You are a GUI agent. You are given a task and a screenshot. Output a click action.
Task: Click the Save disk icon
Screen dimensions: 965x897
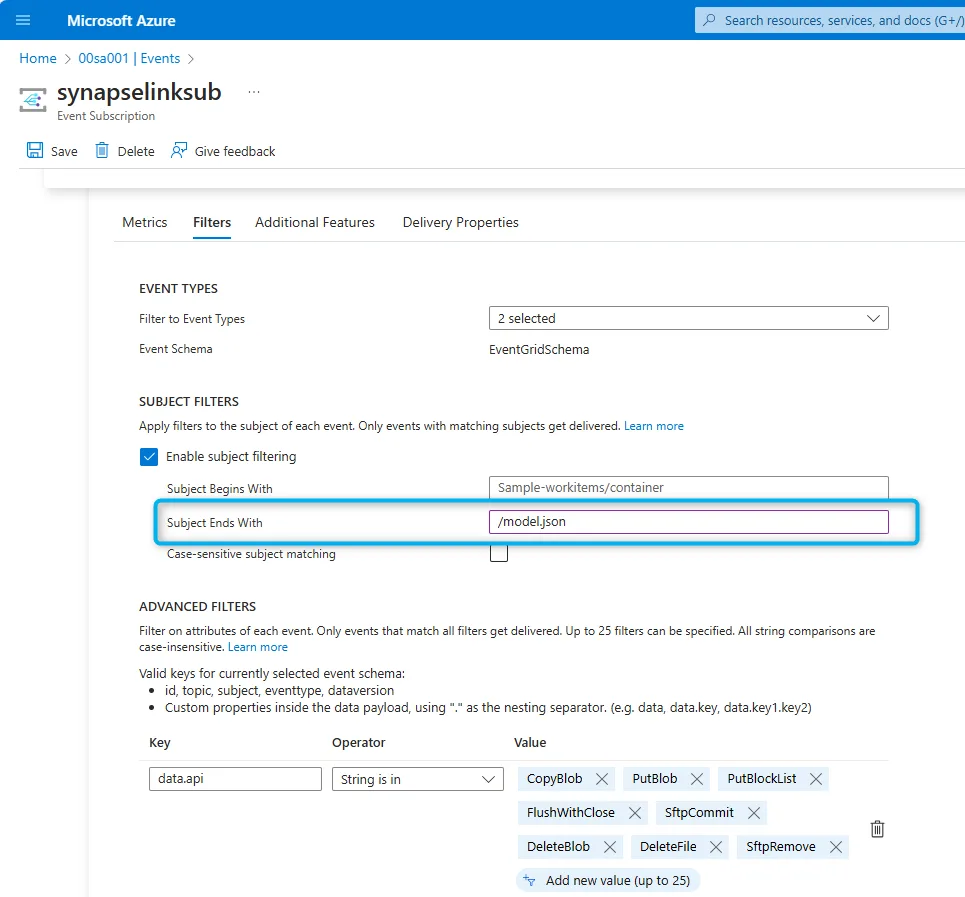[35, 151]
